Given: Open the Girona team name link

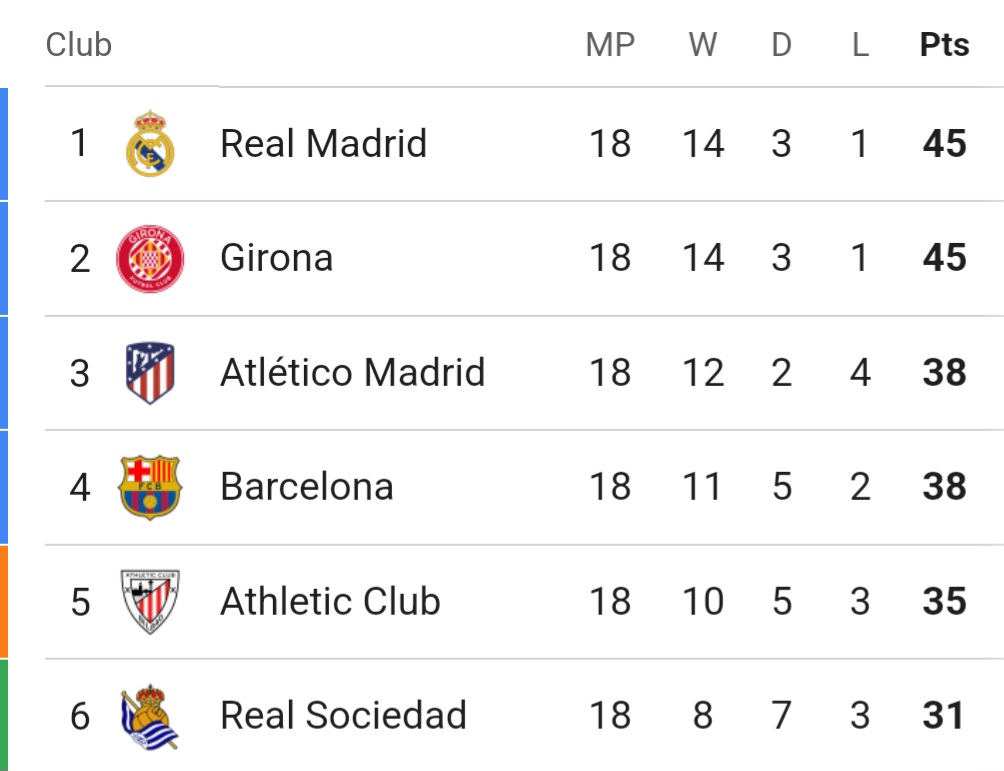Looking at the screenshot, I should pyautogui.click(x=277, y=258).
